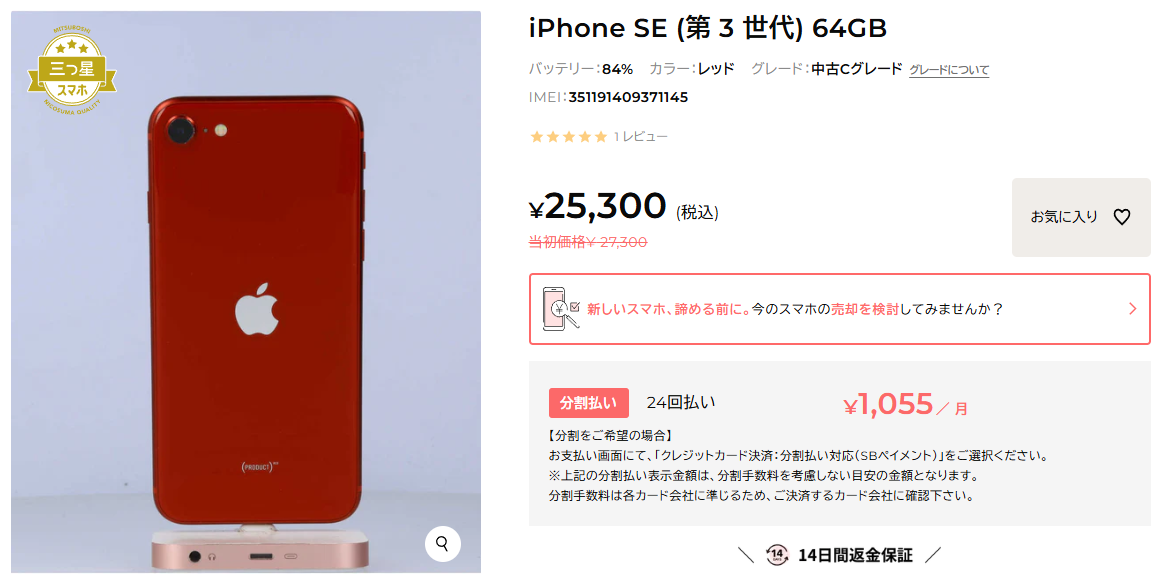Screen dimensions: 1170x582
Task: Click the product title iPhone SE 64GB
Action: [708, 29]
